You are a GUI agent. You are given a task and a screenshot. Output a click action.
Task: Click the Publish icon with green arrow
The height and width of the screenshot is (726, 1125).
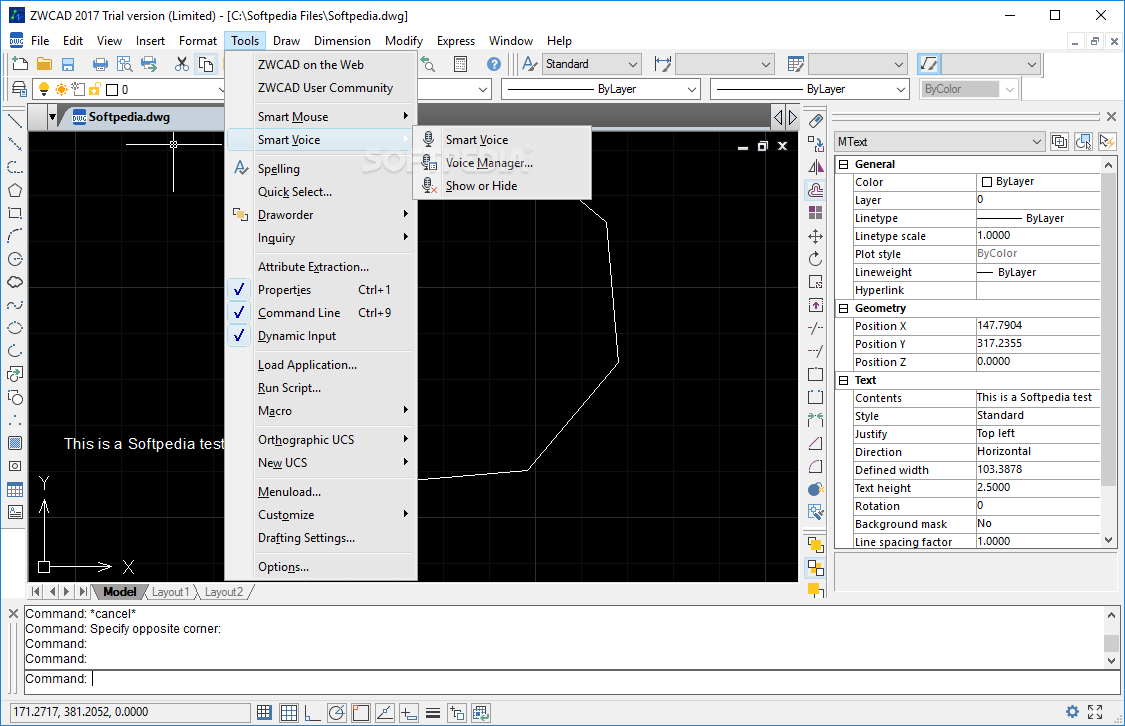coord(149,64)
